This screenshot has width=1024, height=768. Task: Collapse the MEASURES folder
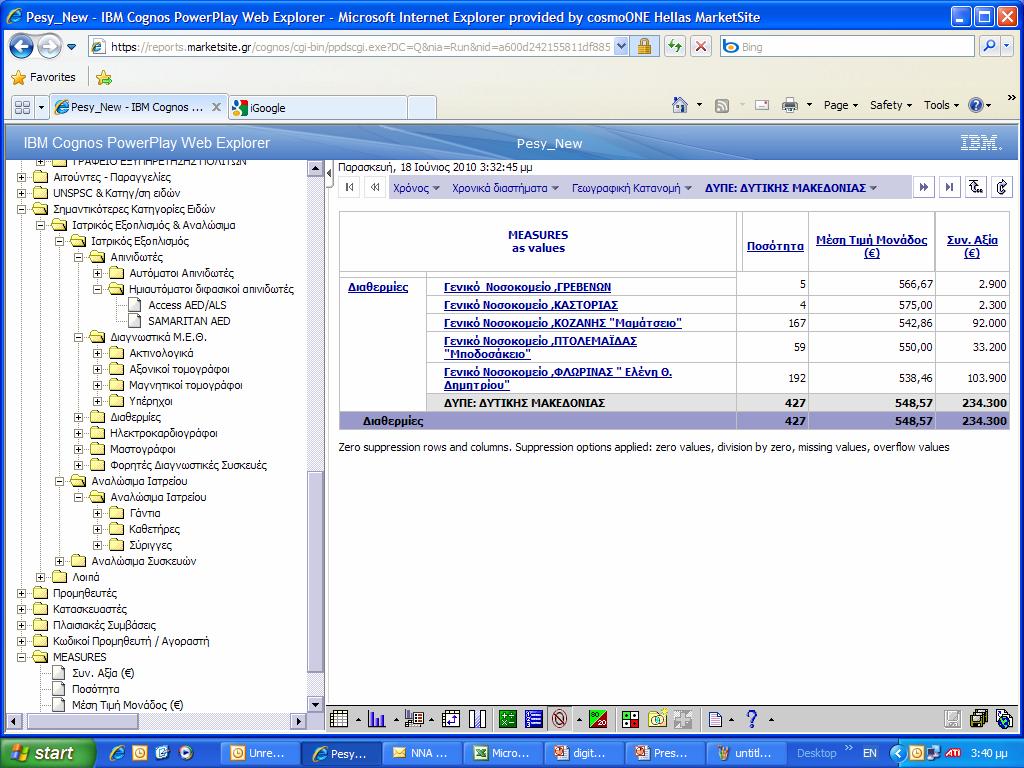[22, 657]
